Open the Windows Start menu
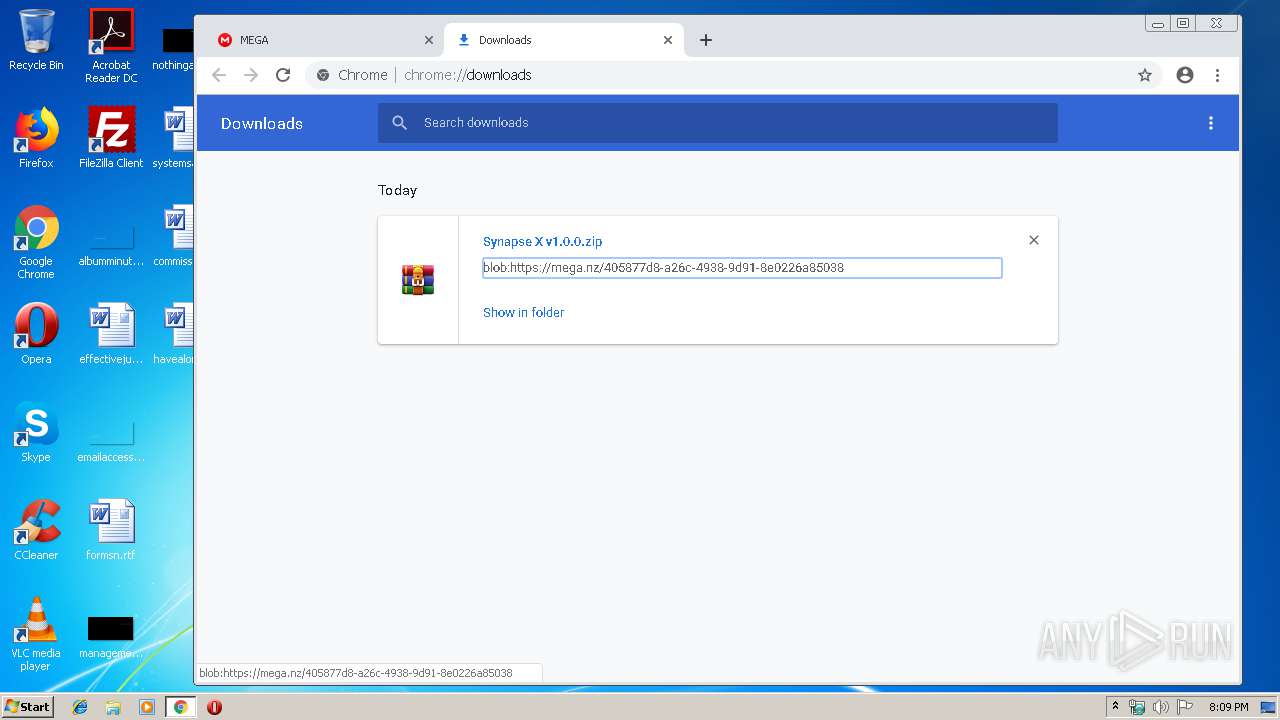 pyautogui.click(x=27, y=707)
